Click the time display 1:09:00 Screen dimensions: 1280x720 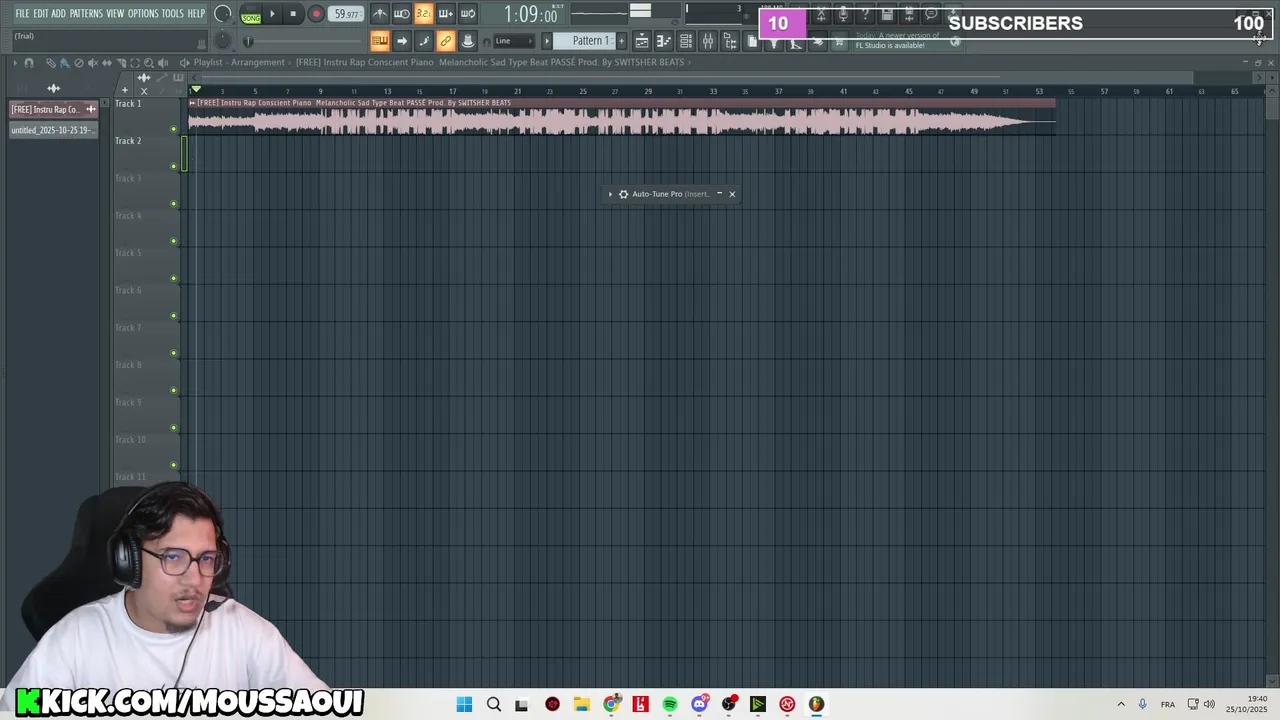pos(530,14)
